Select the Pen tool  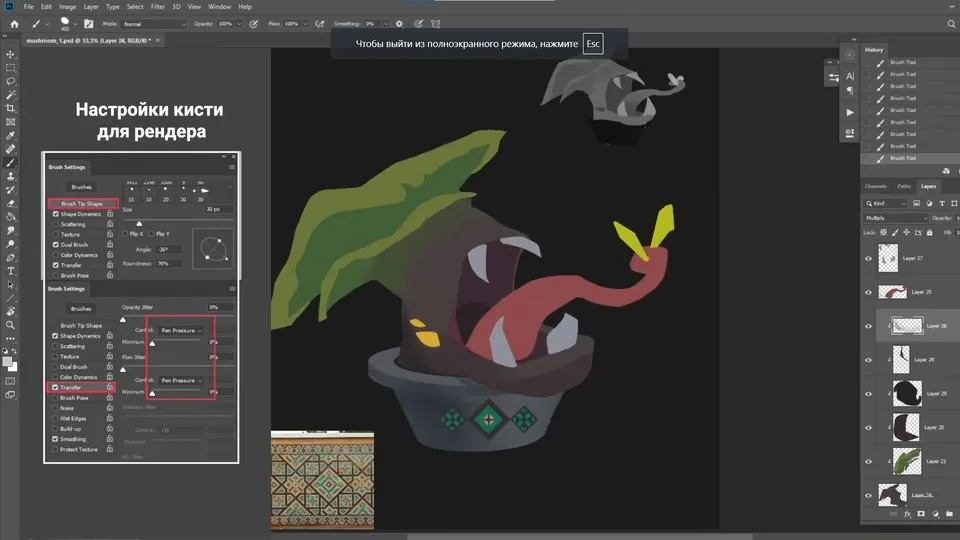(10, 257)
